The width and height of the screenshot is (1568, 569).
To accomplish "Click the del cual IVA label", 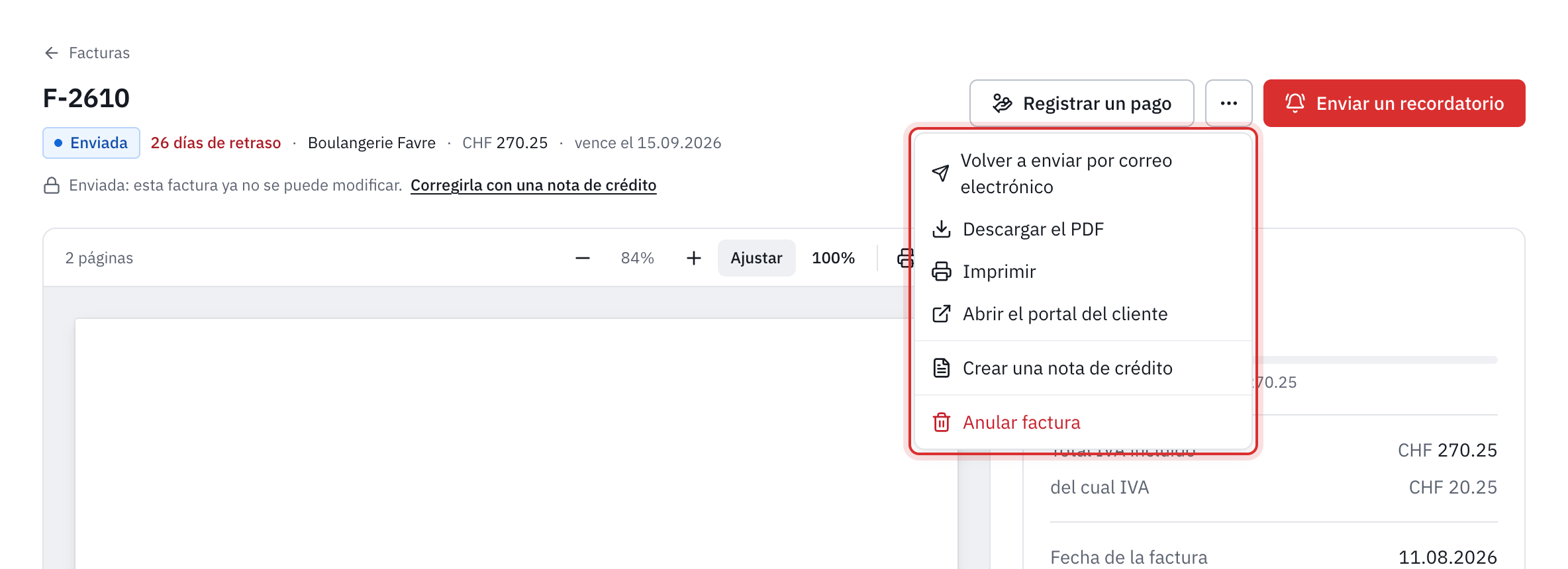I will (1099, 488).
